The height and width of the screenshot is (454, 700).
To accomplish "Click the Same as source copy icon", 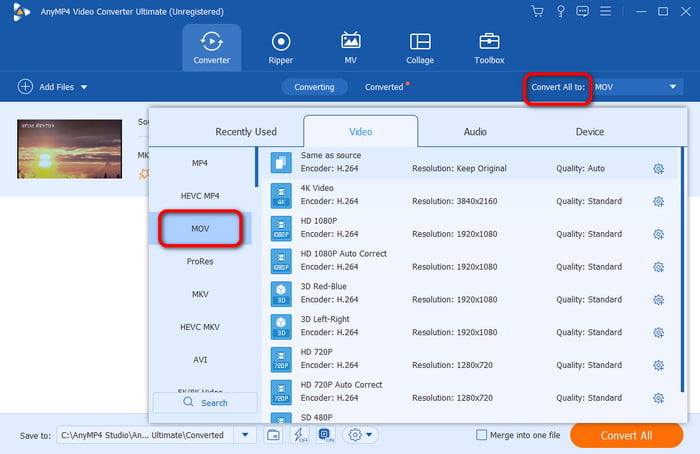I will [281, 162].
